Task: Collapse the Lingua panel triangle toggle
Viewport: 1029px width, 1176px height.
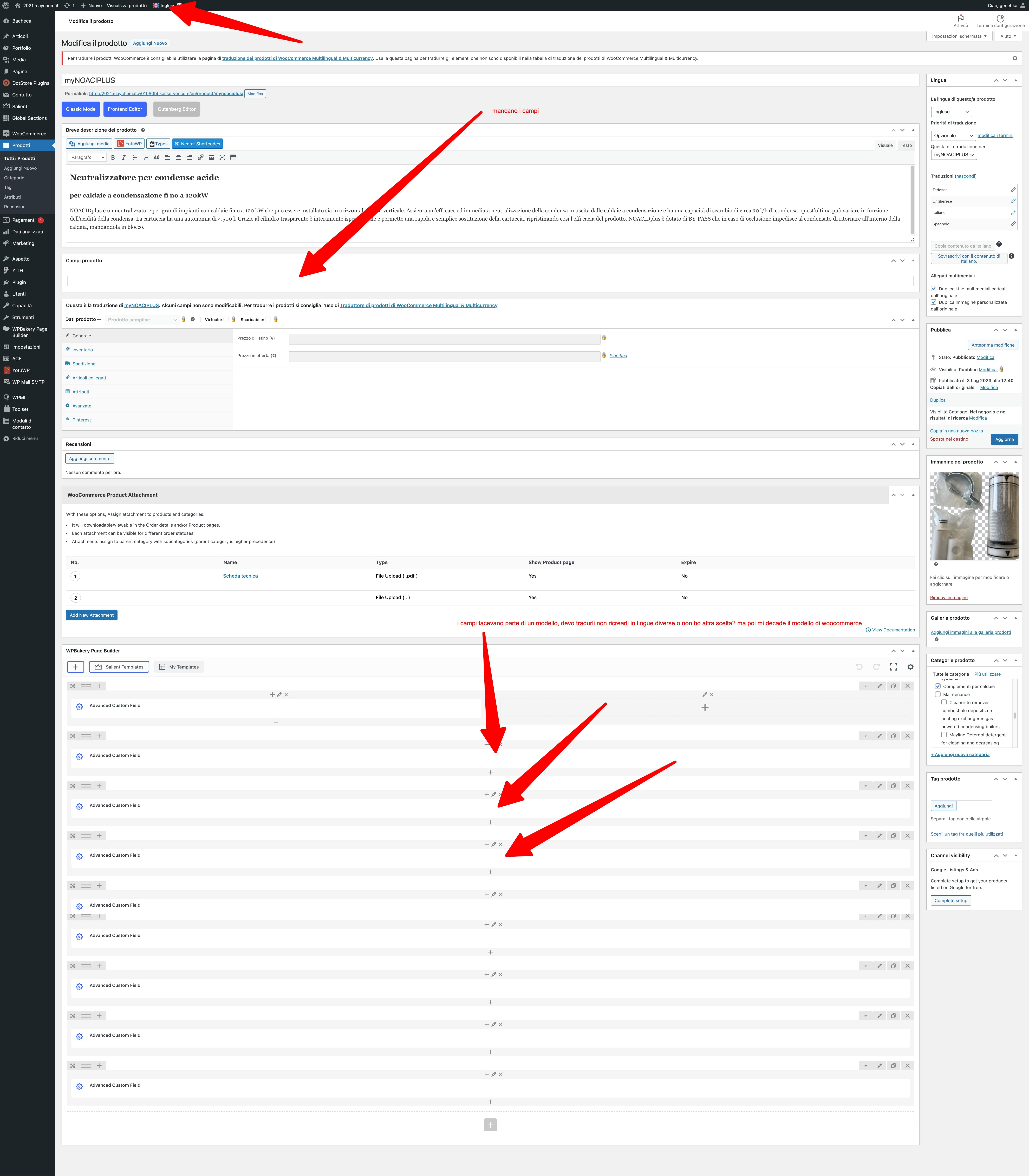Action: (1016, 80)
